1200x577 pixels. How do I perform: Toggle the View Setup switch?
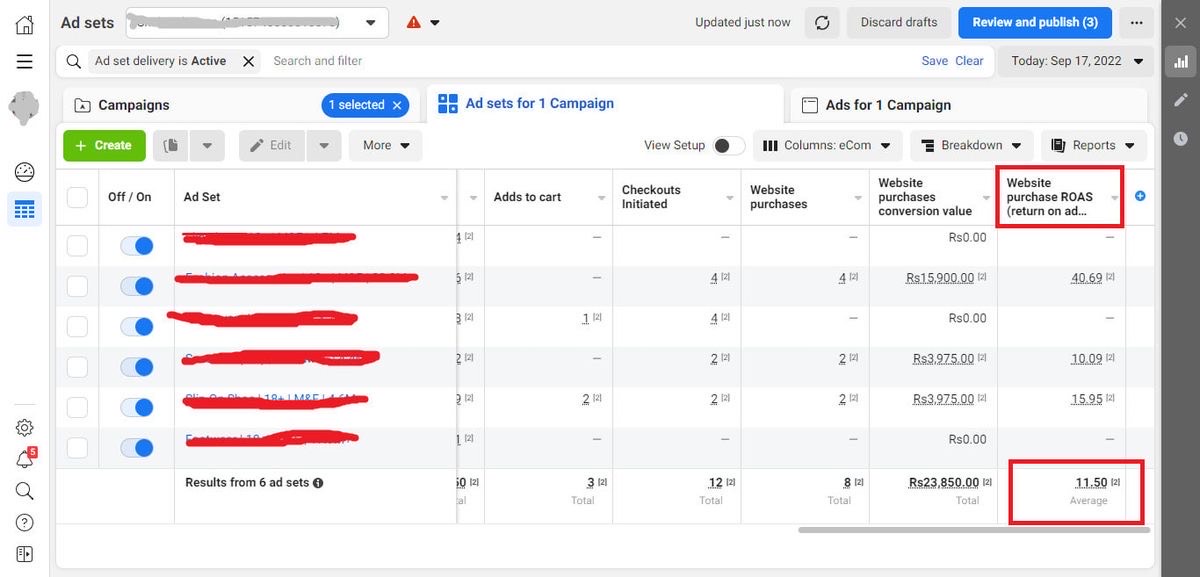[x=728, y=145]
